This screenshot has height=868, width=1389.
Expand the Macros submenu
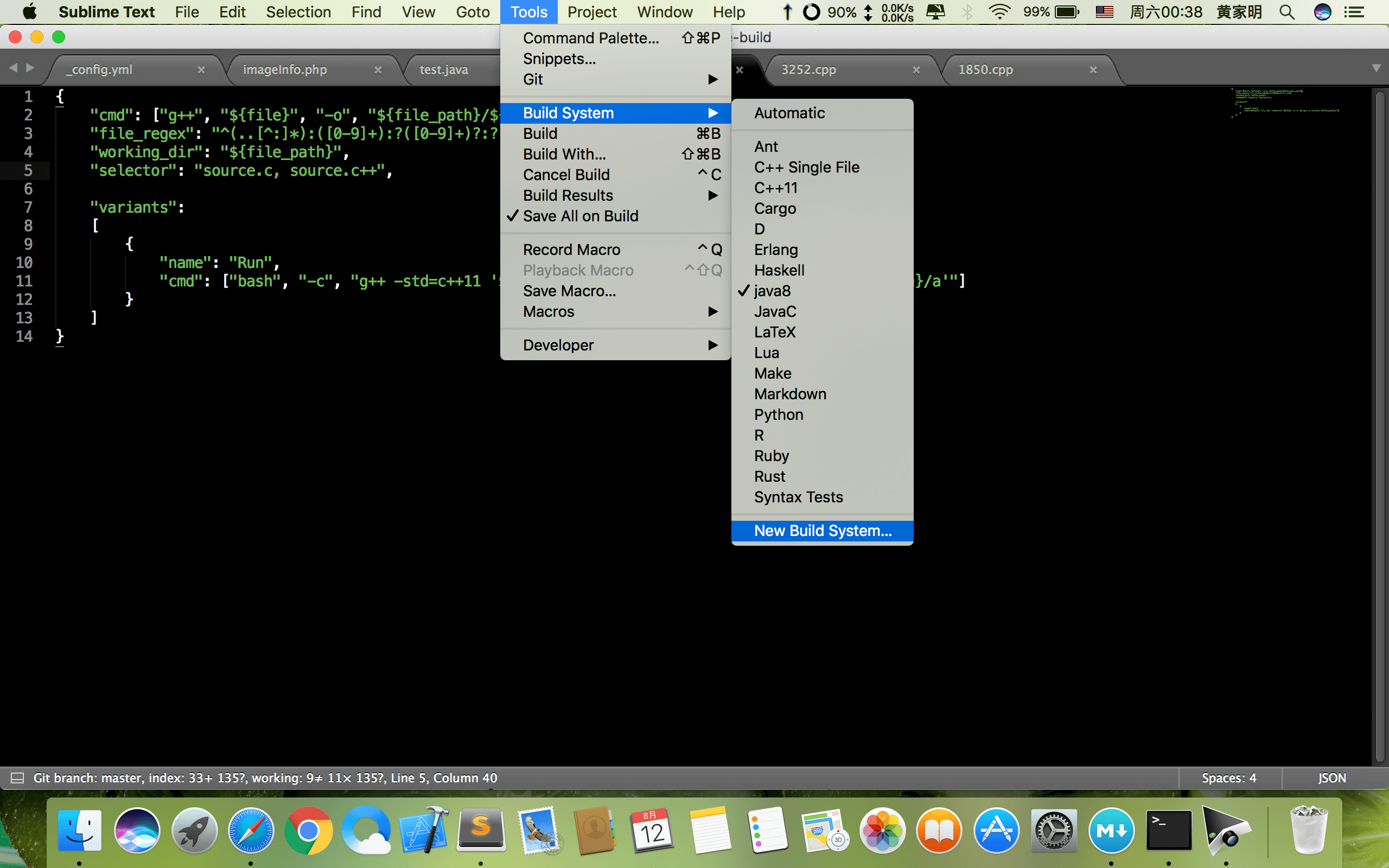point(615,312)
